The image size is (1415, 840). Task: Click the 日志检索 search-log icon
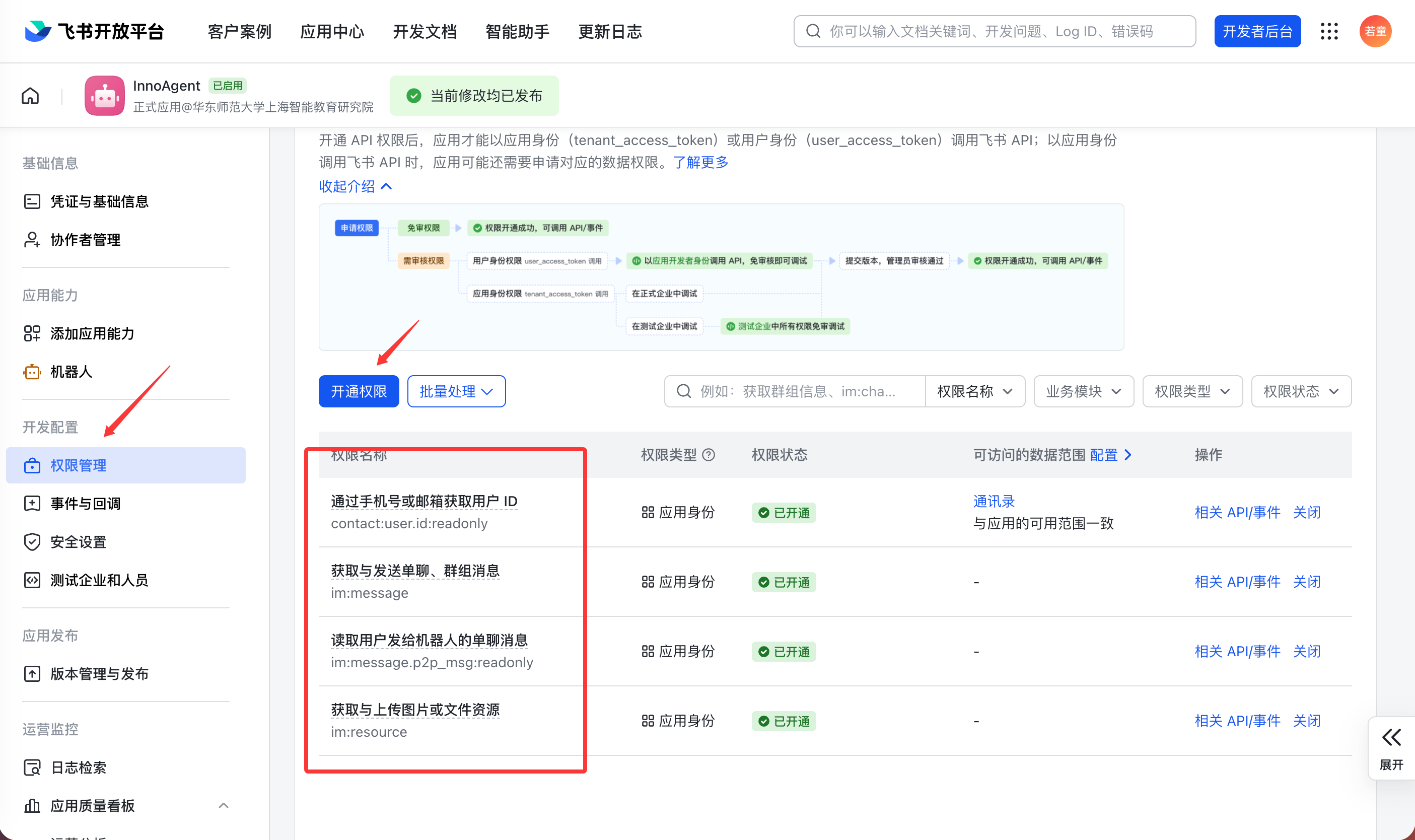click(x=32, y=767)
